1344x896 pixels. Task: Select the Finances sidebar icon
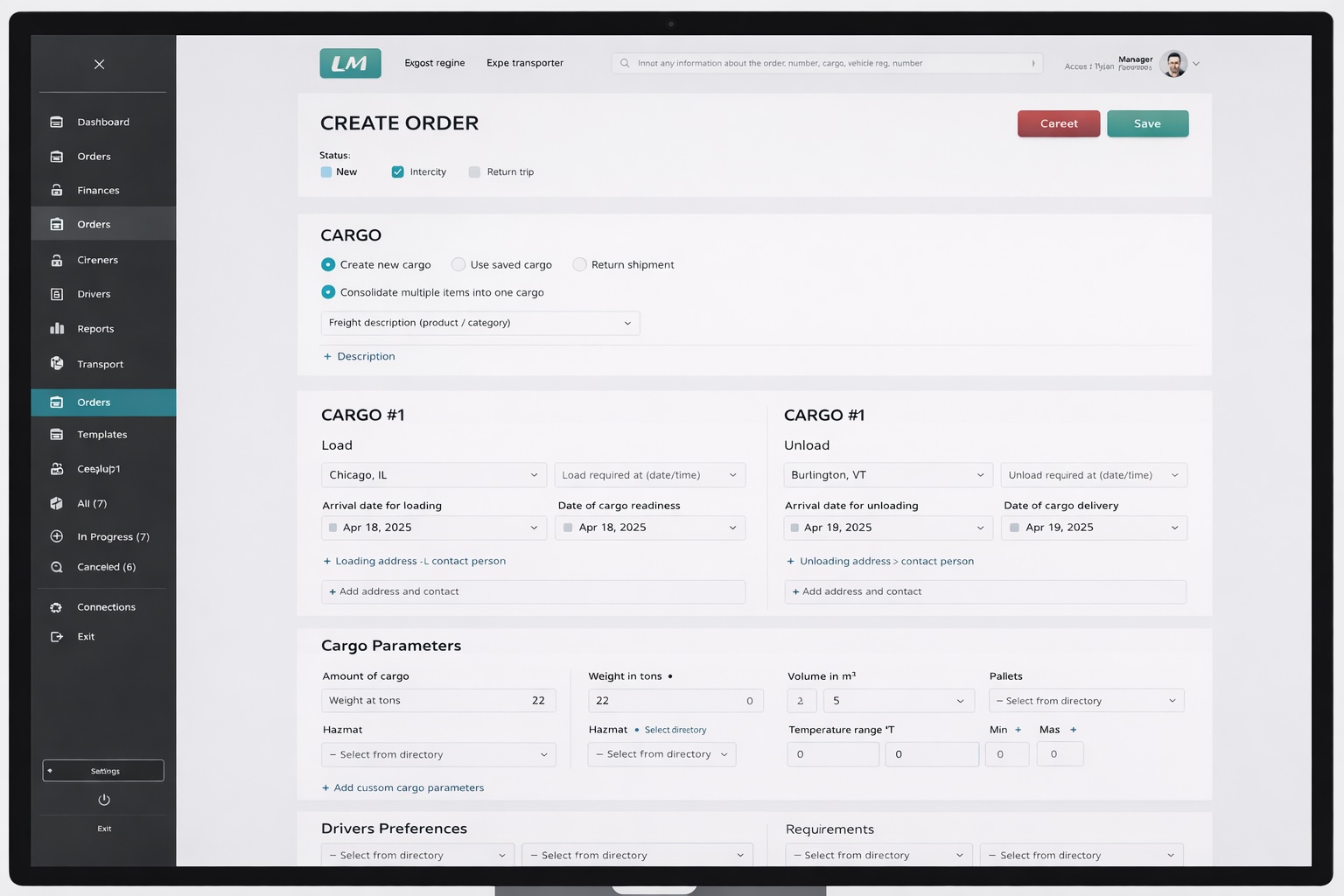57,190
